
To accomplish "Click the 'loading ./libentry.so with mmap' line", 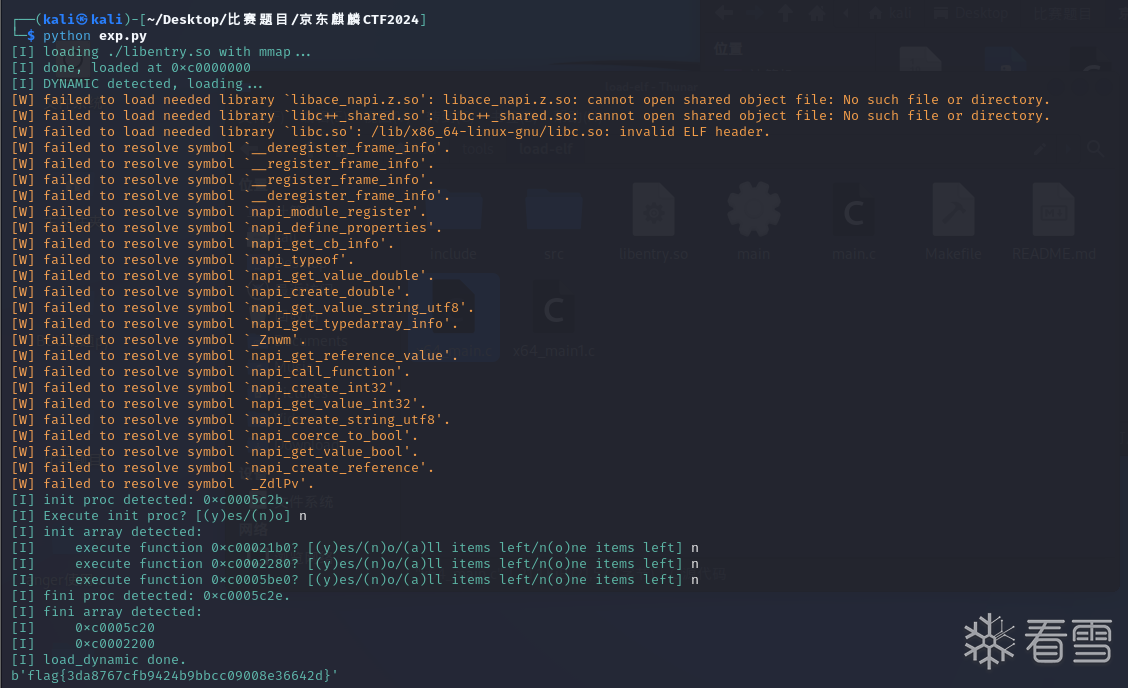I will (x=161, y=52).
